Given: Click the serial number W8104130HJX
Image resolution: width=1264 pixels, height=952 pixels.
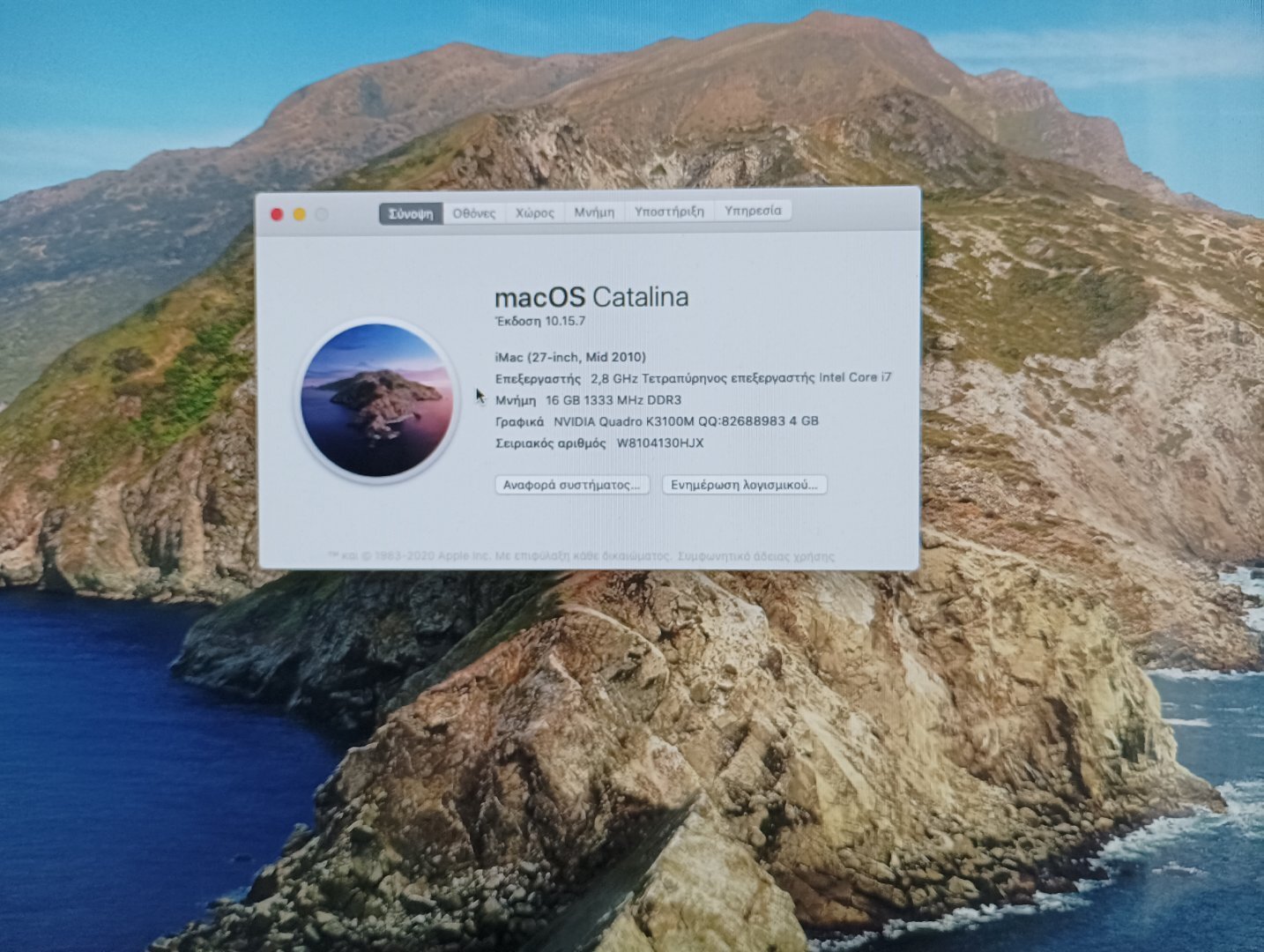Looking at the screenshot, I should (x=660, y=443).
